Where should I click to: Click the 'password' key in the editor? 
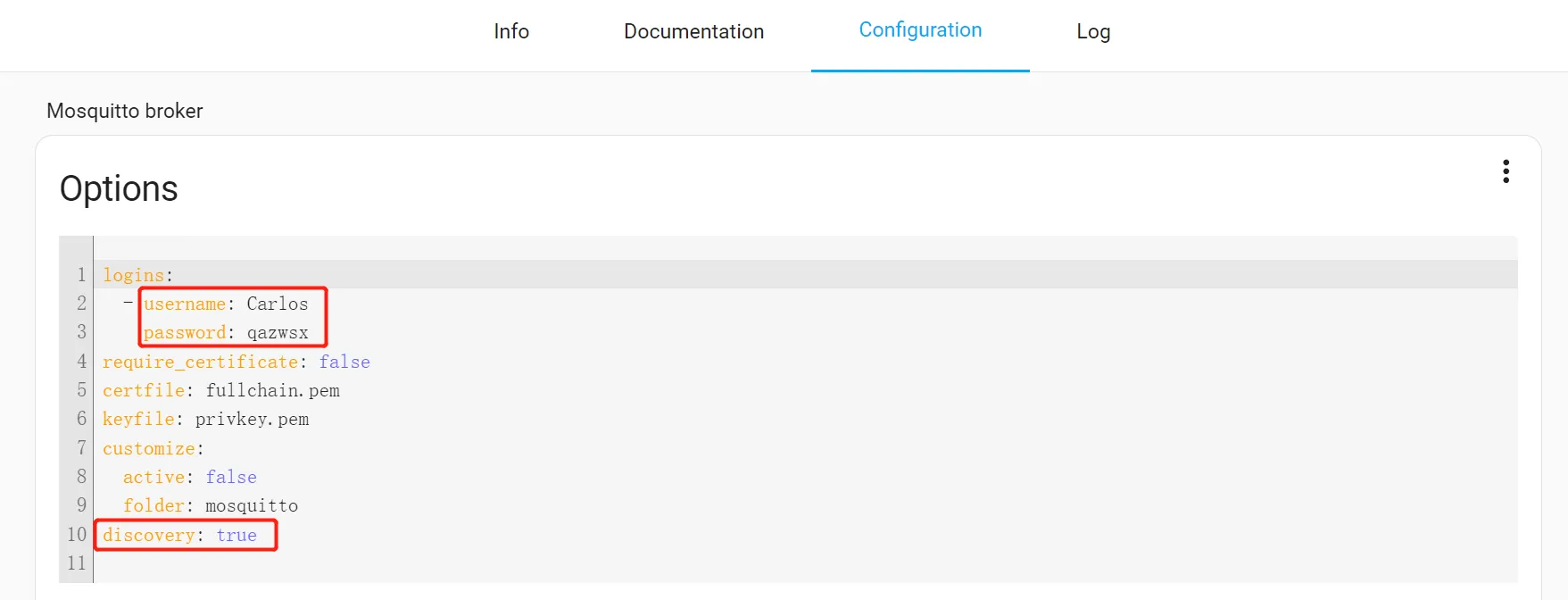point(185,333)
